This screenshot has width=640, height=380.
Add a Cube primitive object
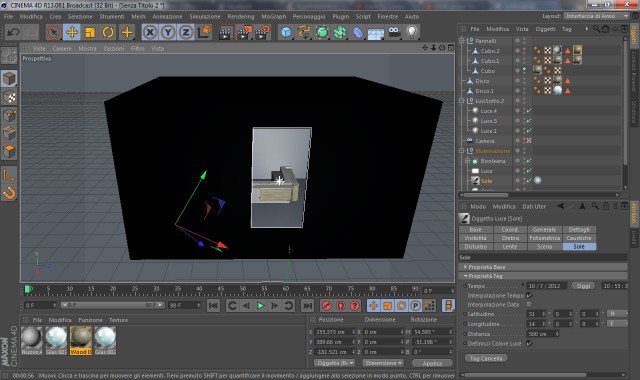click(286, 32)
